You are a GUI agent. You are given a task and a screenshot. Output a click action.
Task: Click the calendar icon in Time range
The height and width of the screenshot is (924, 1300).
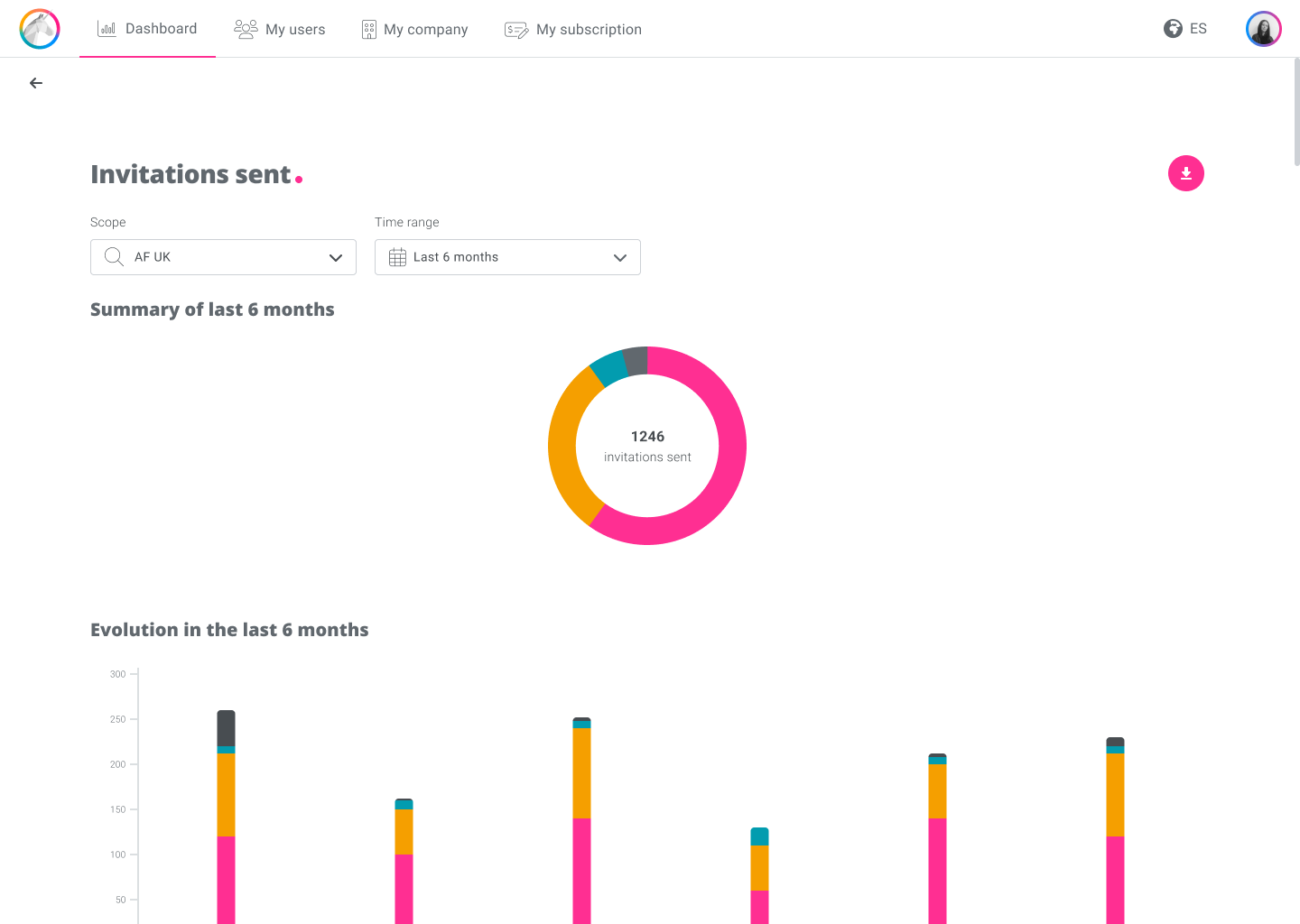pyautogui.click(x=397, y=257)
